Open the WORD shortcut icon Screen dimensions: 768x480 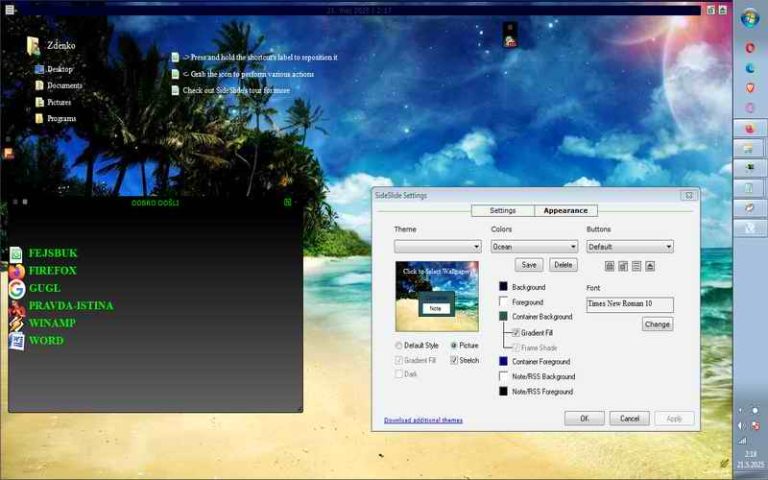click(x=17, y=341)
